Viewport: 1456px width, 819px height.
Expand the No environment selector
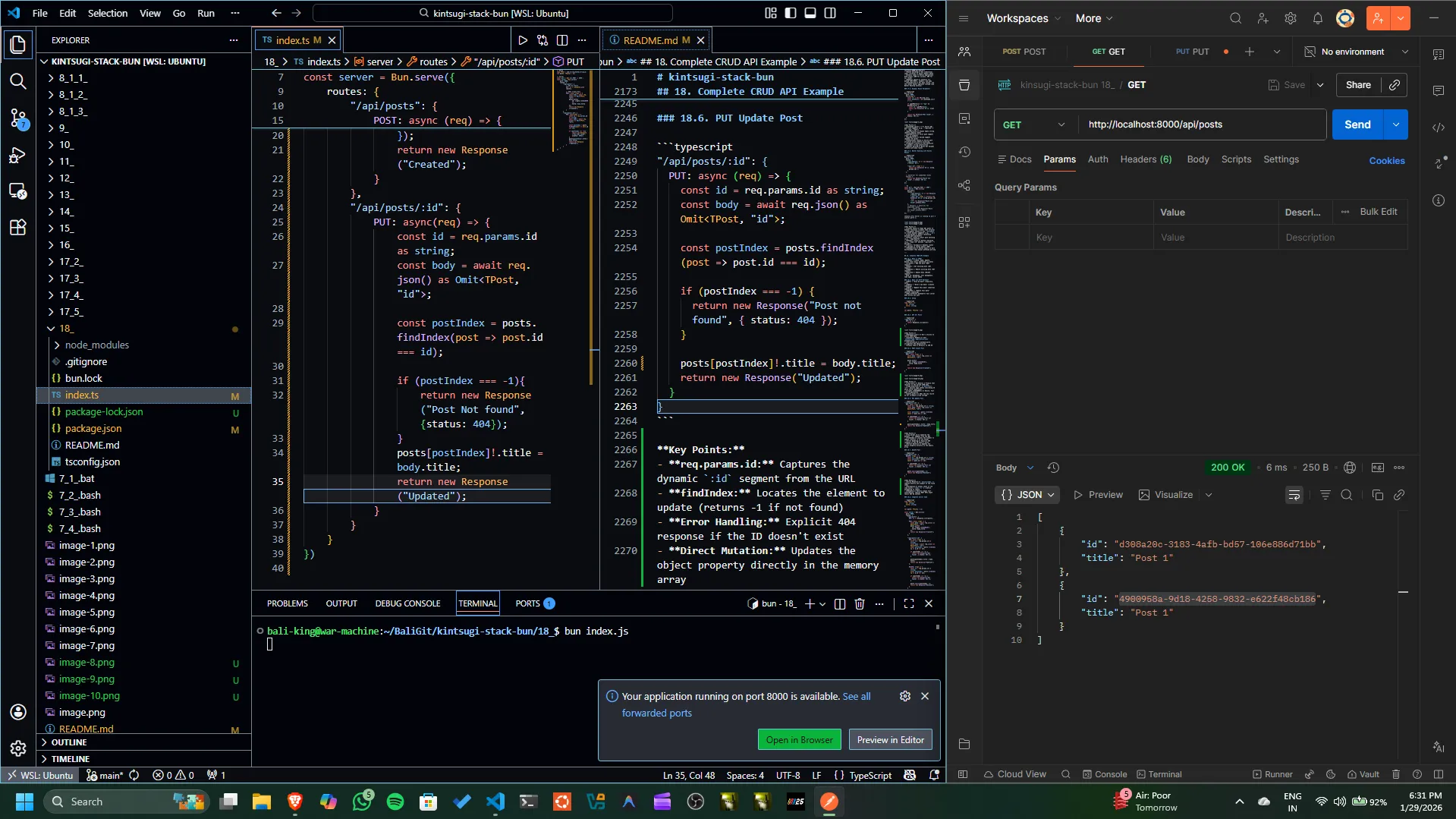[x=1357, y=52]
